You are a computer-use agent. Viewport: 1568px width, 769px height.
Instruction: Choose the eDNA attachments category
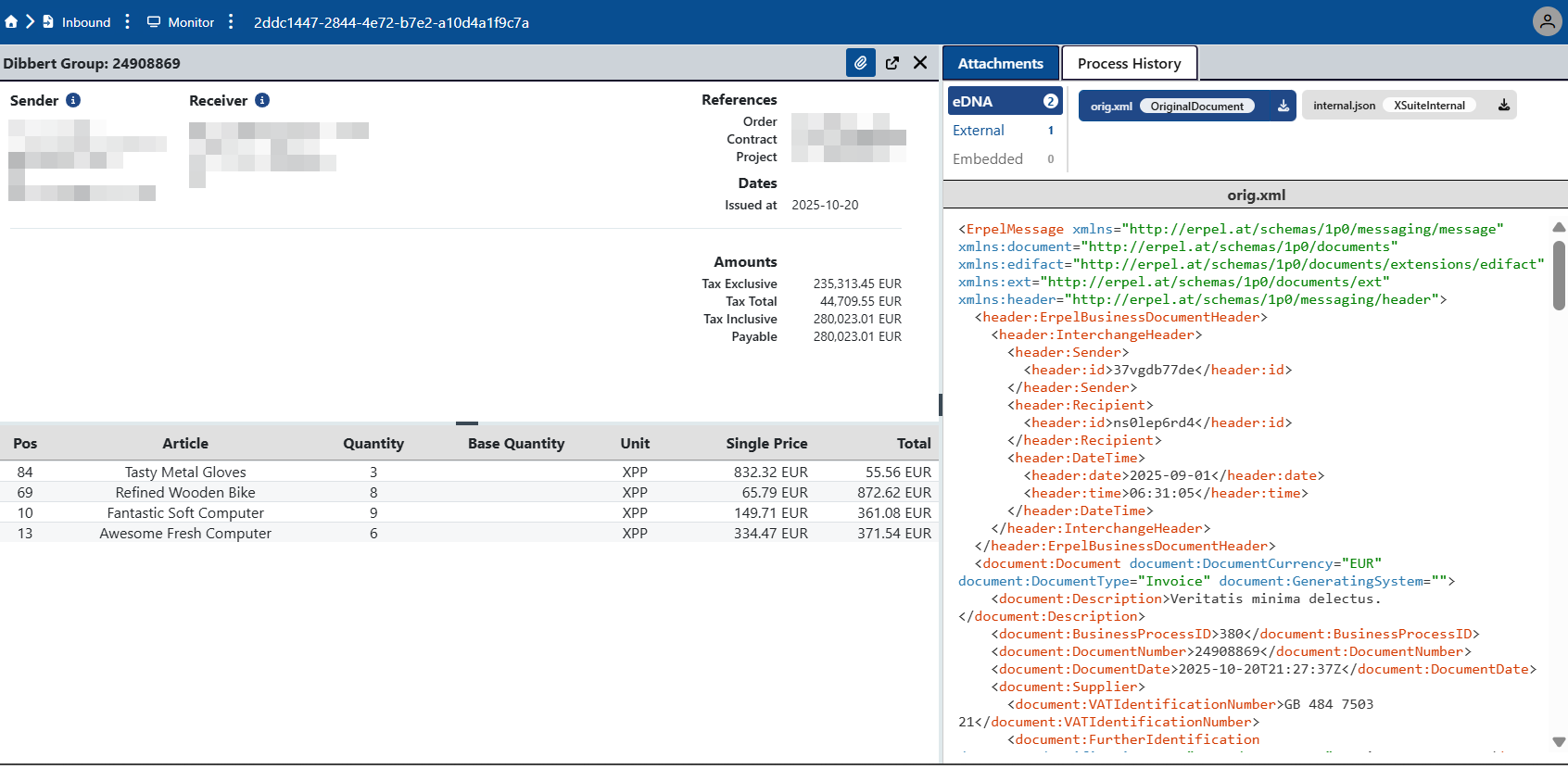coord(973,101)
